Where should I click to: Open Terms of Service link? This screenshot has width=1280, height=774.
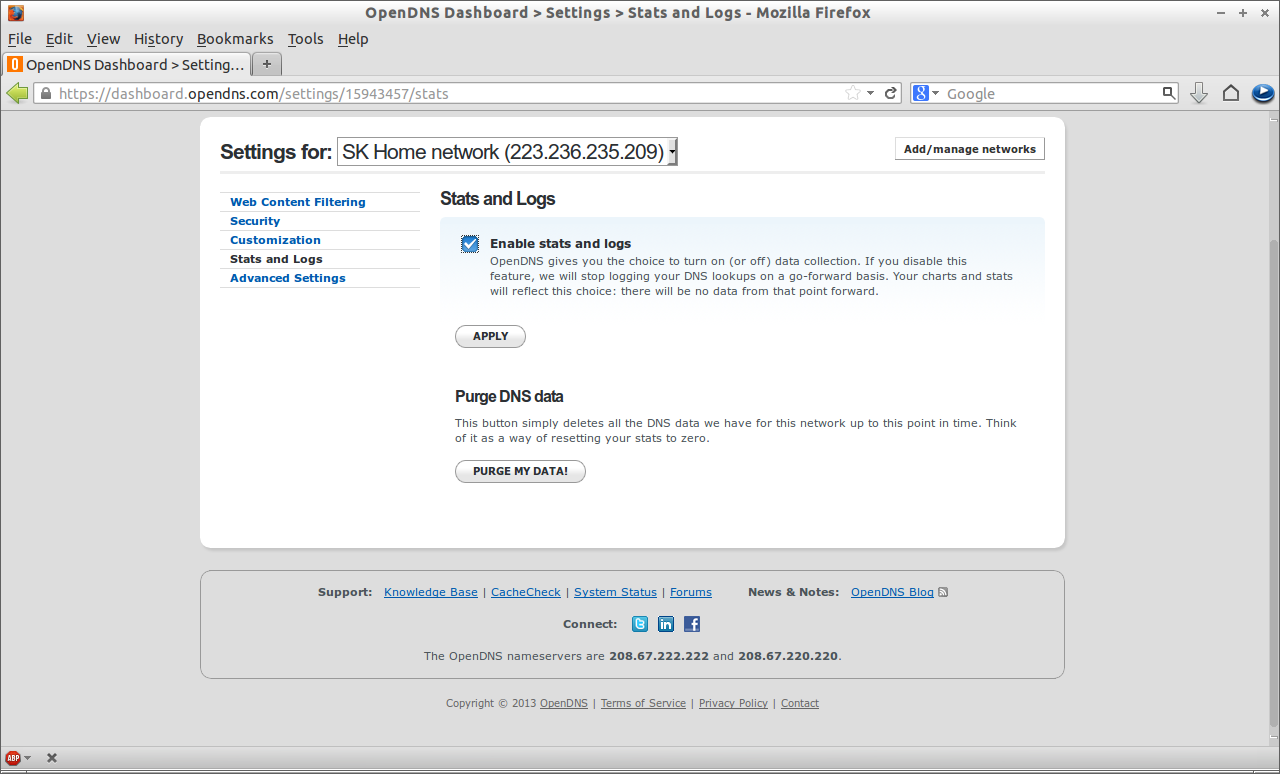(643, 703)
